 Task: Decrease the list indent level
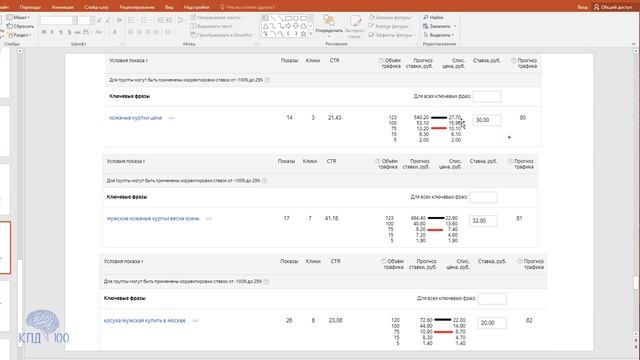pos(160,20)
